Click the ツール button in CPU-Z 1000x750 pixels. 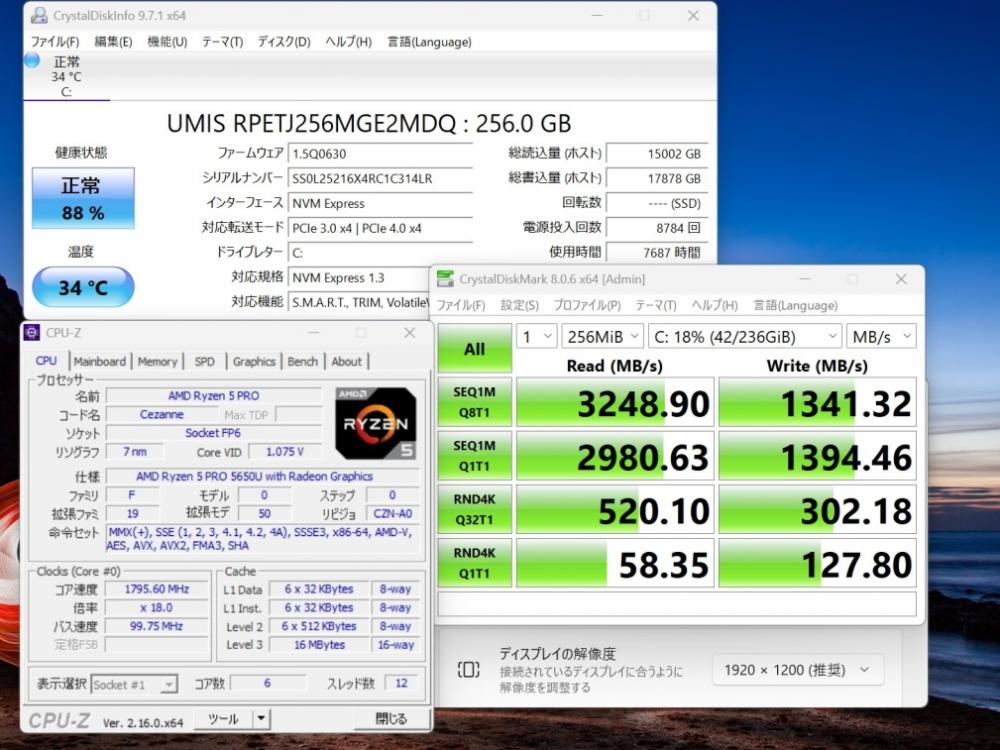click(224, 719)
